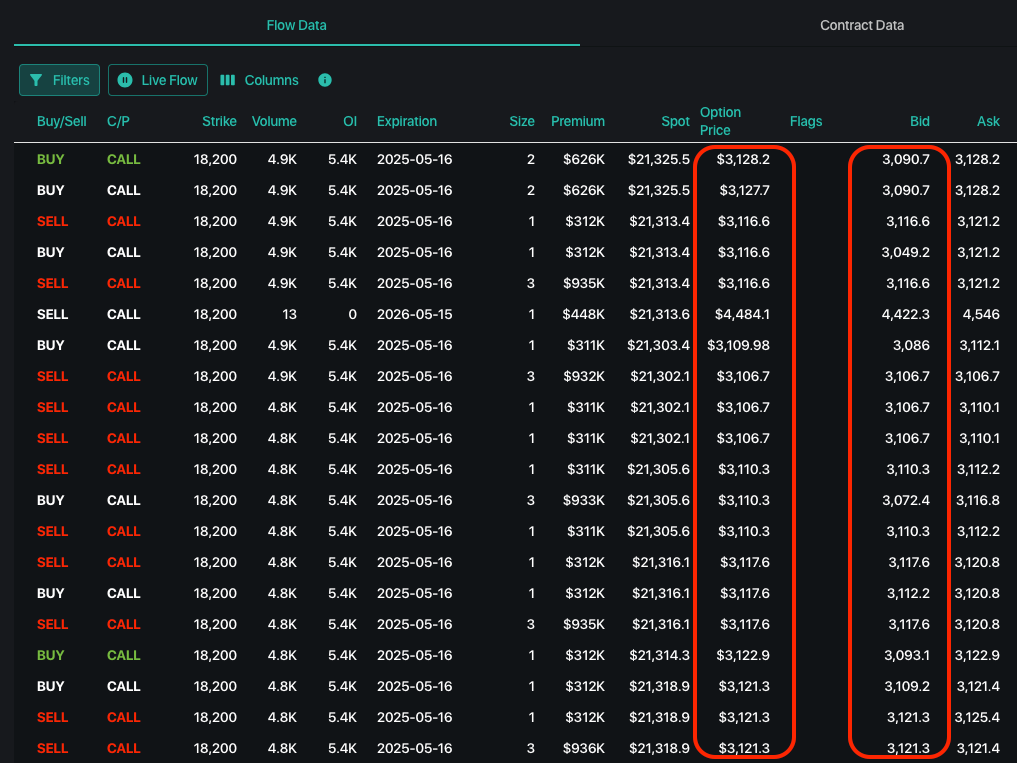
Task: Sort by the Option Price column header
Action: click(720, 121)
